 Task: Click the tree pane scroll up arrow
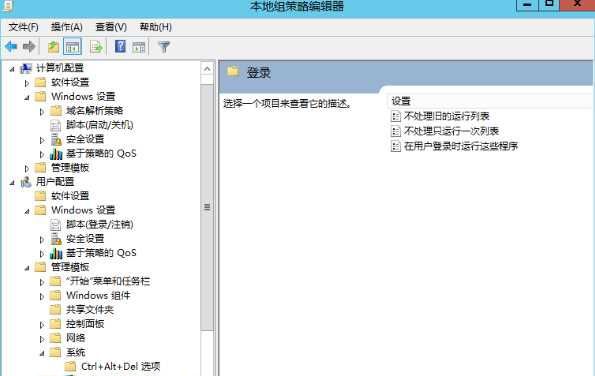point(207,69)
